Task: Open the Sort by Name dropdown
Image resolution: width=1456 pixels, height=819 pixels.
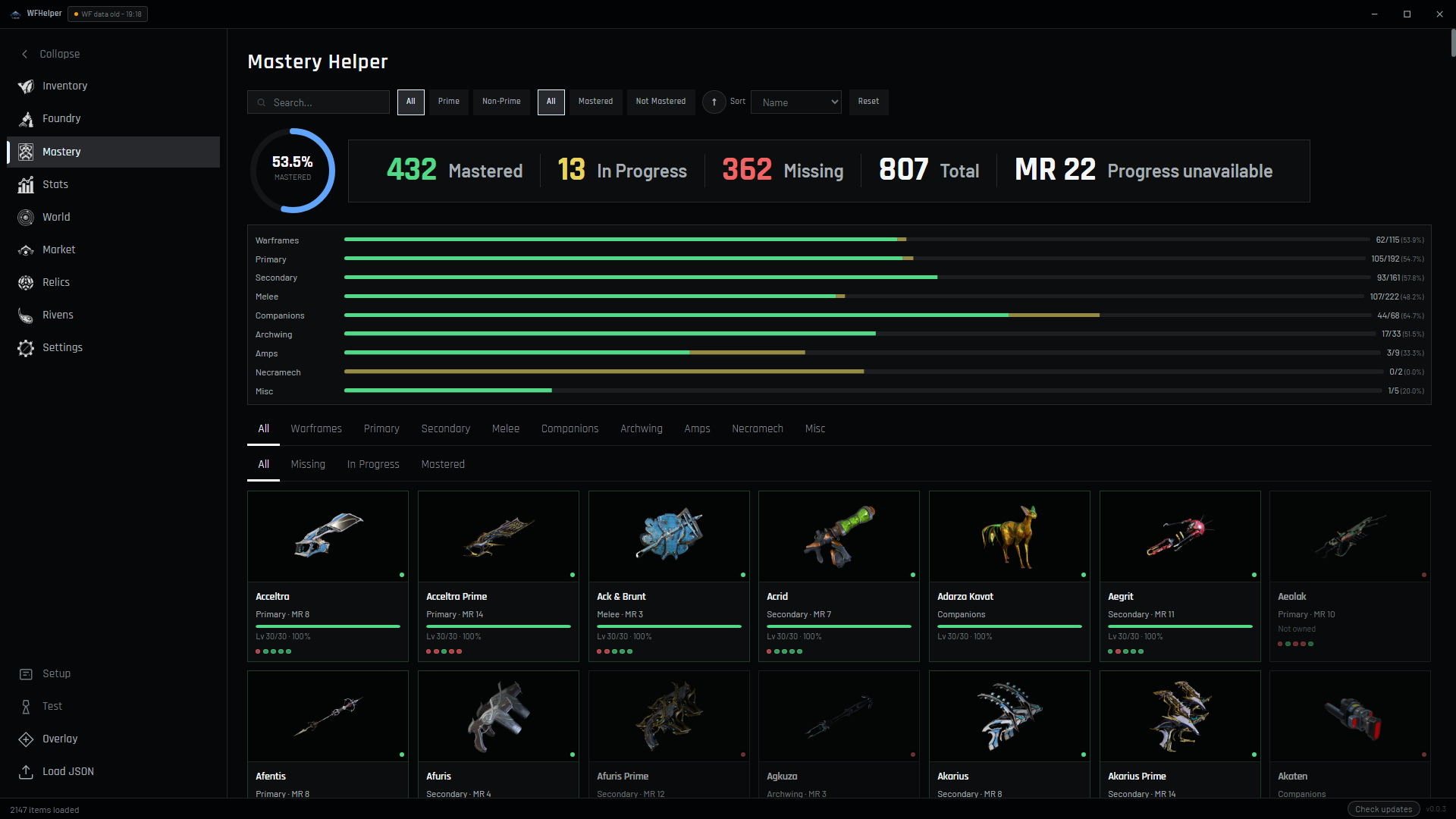Action: pyautogui.click(x=795, y=102)
